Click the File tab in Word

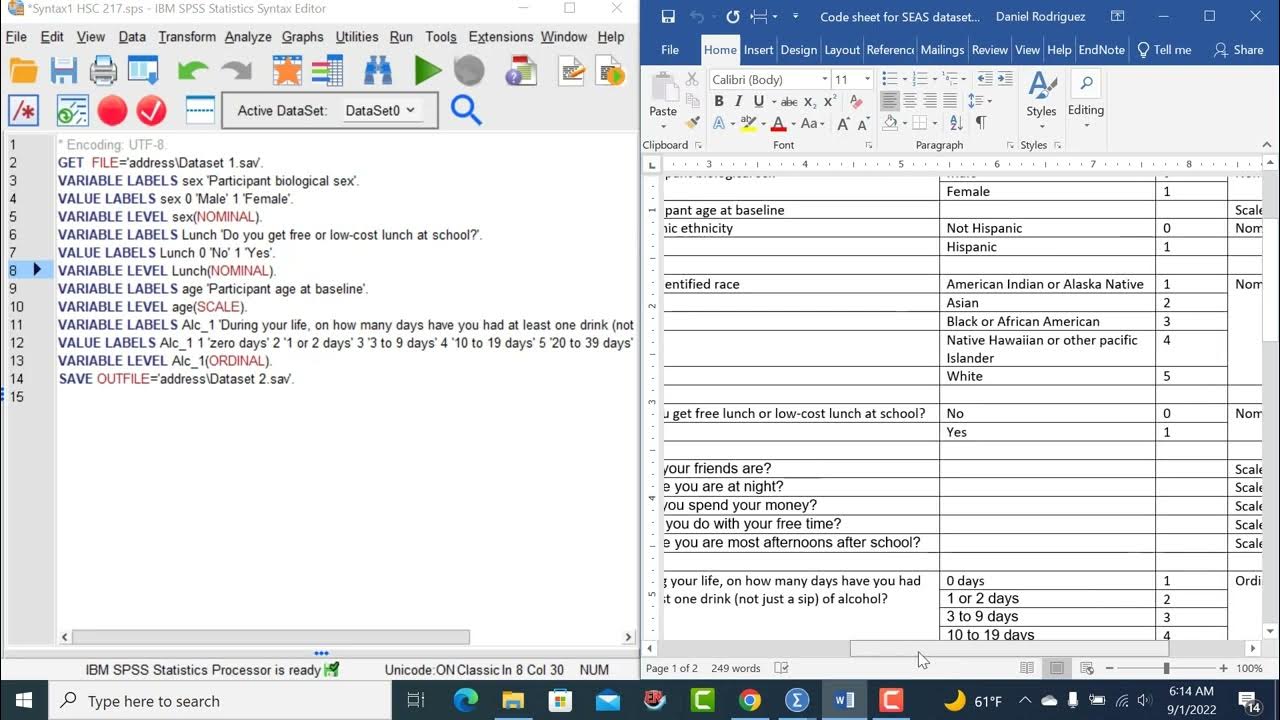[x=670, y=50]
